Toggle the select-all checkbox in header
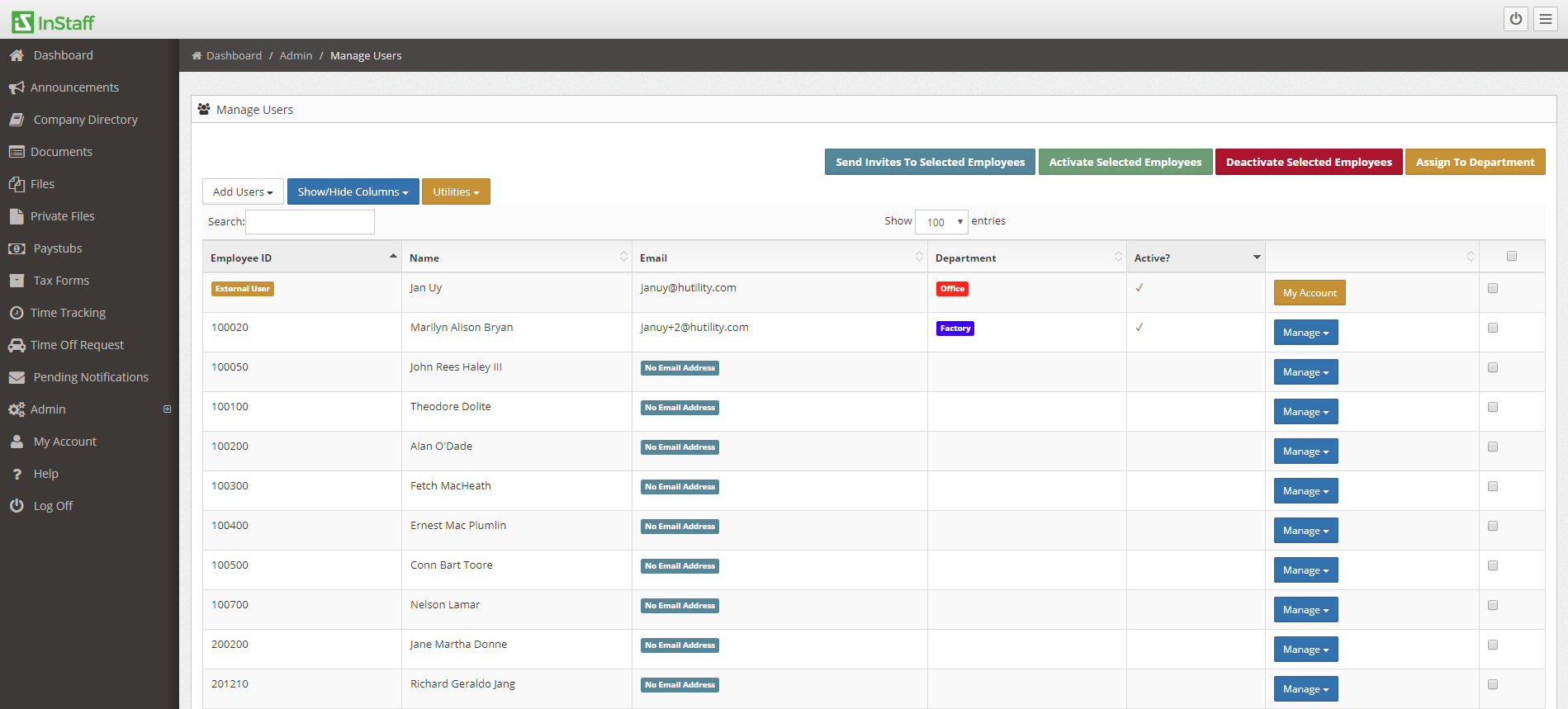The width and height of the screenshot is (1568, 709). coord(1512,256)
